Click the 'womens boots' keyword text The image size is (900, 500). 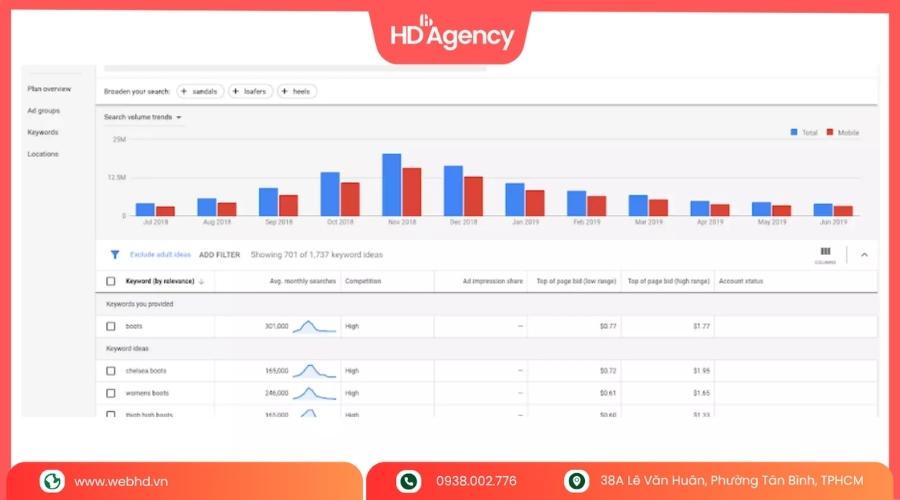tap(147, 393)
